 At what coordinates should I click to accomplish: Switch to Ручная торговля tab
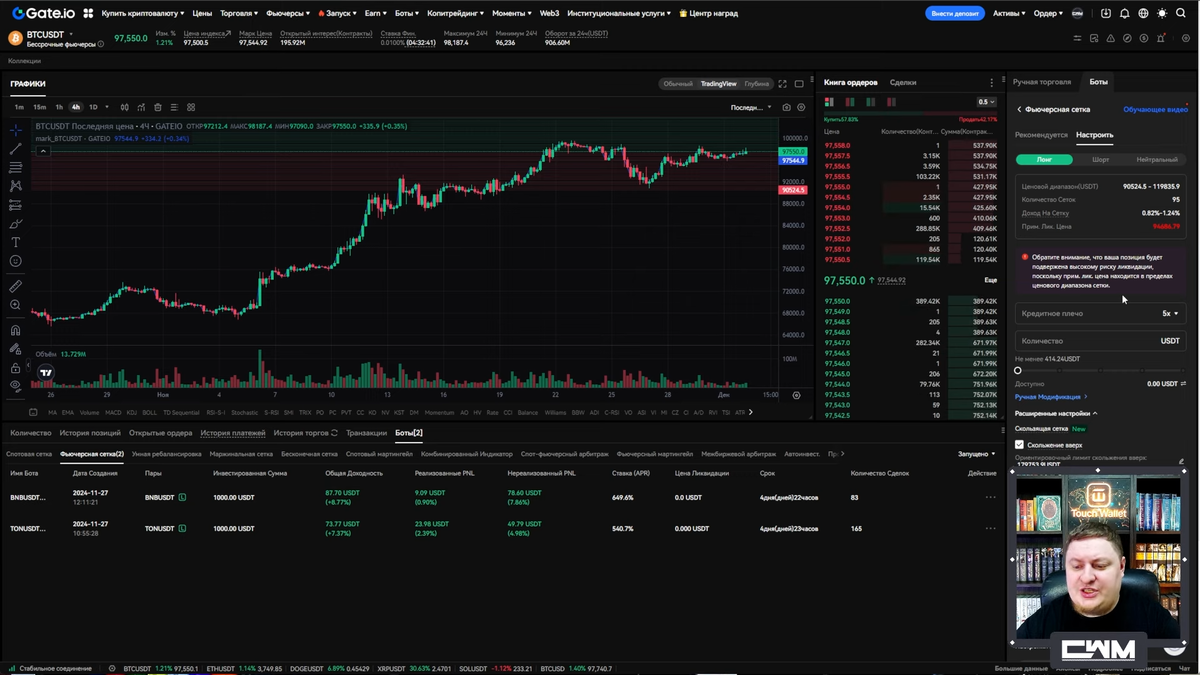pos(1041,82)
